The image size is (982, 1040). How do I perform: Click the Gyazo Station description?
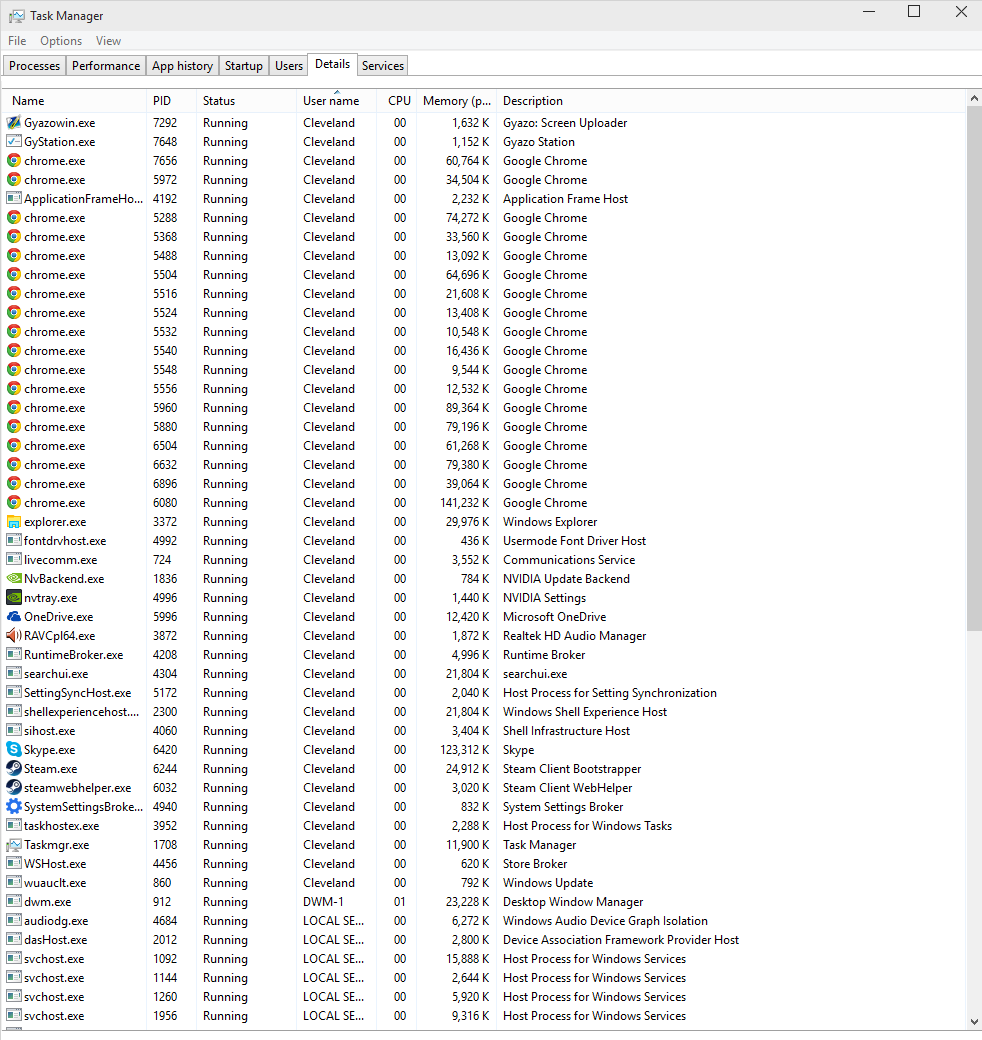click(539, 141)
